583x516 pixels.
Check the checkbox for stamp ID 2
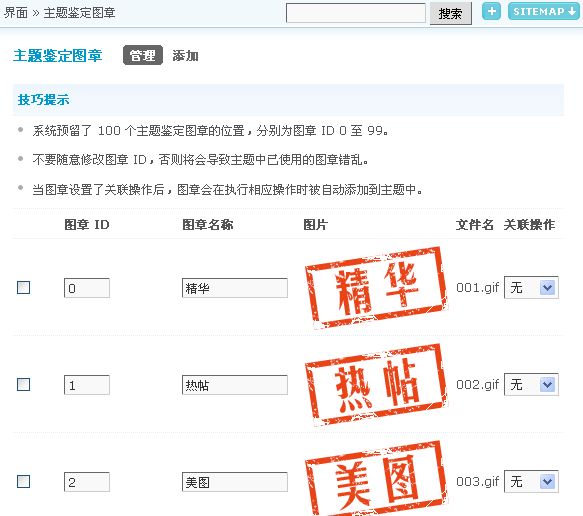(23, 481)
